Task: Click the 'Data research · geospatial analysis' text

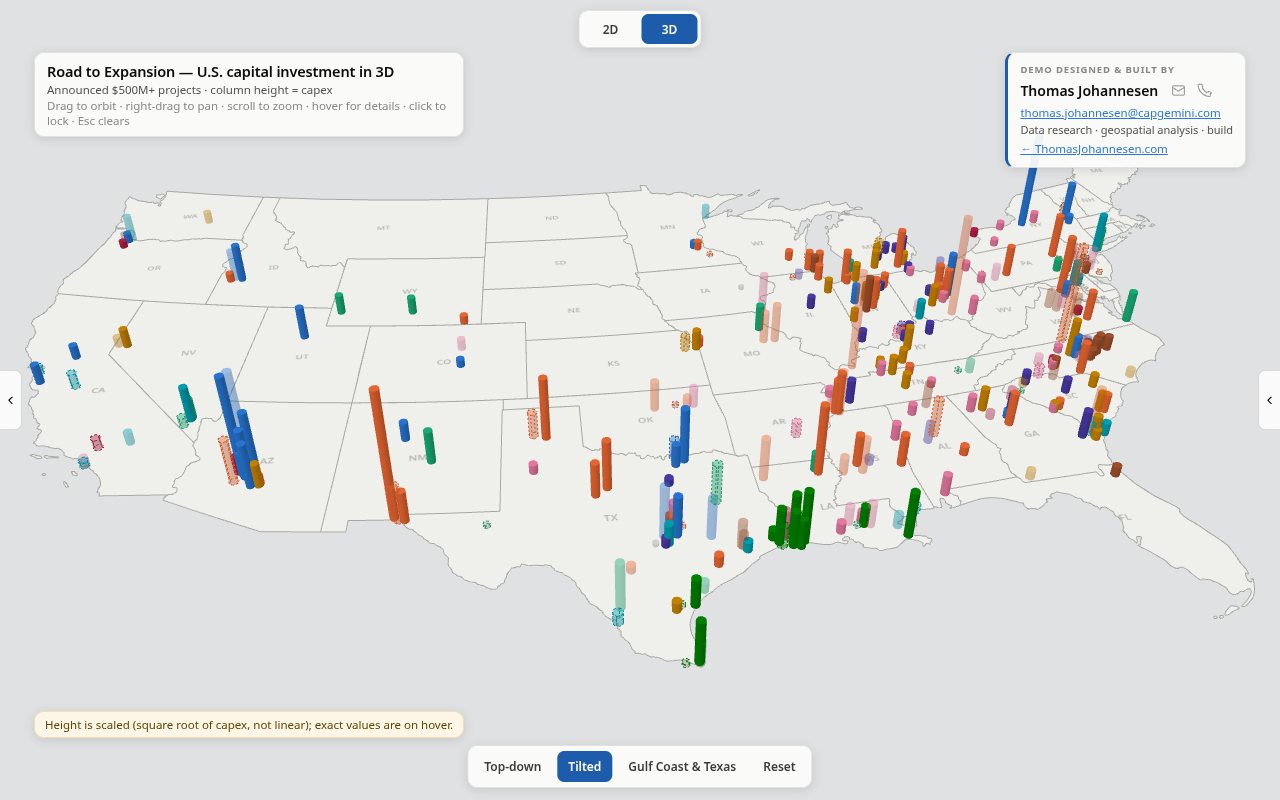Action: point(1126,130)
